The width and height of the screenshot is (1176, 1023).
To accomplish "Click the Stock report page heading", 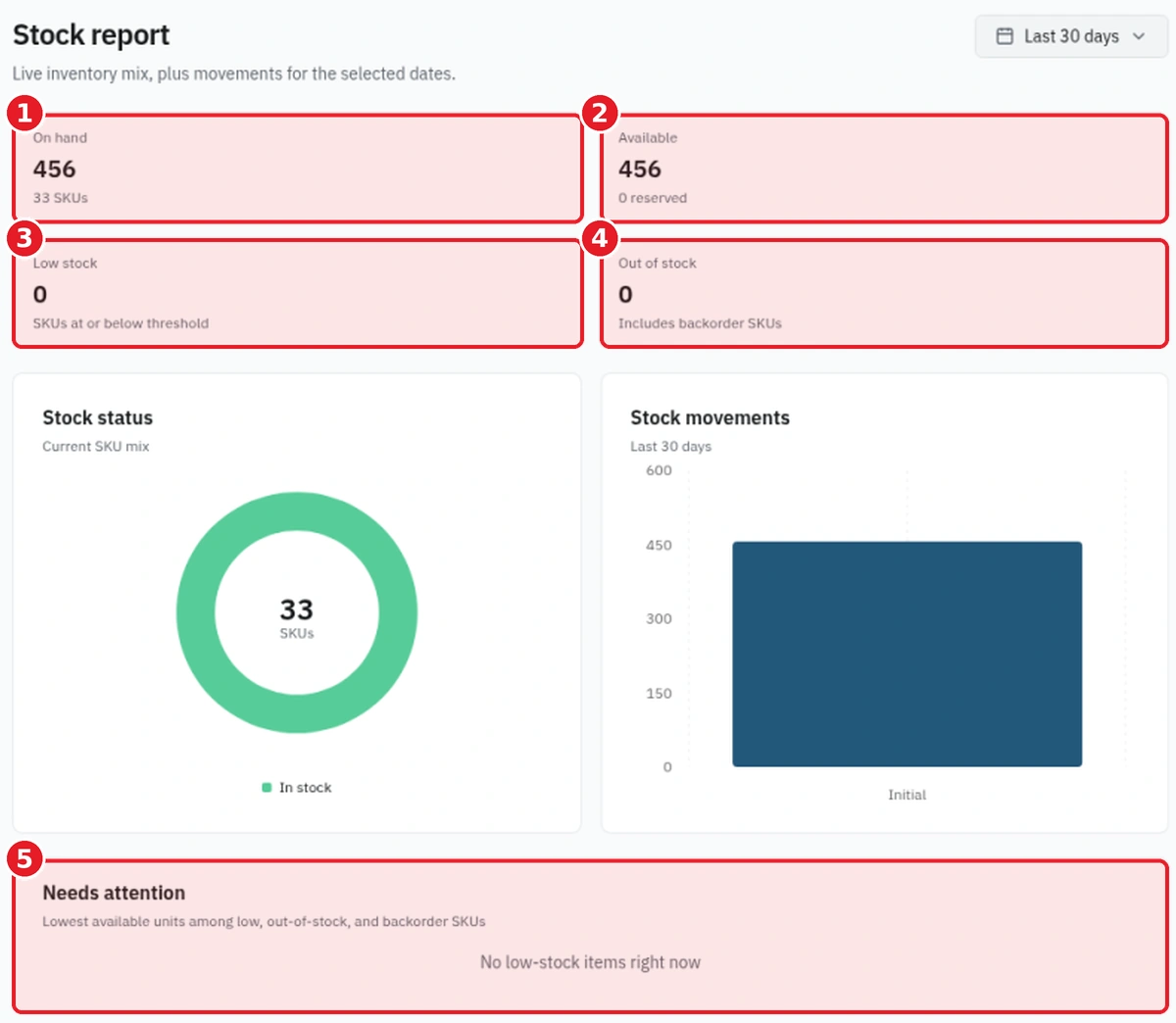I will pos(91,35).
